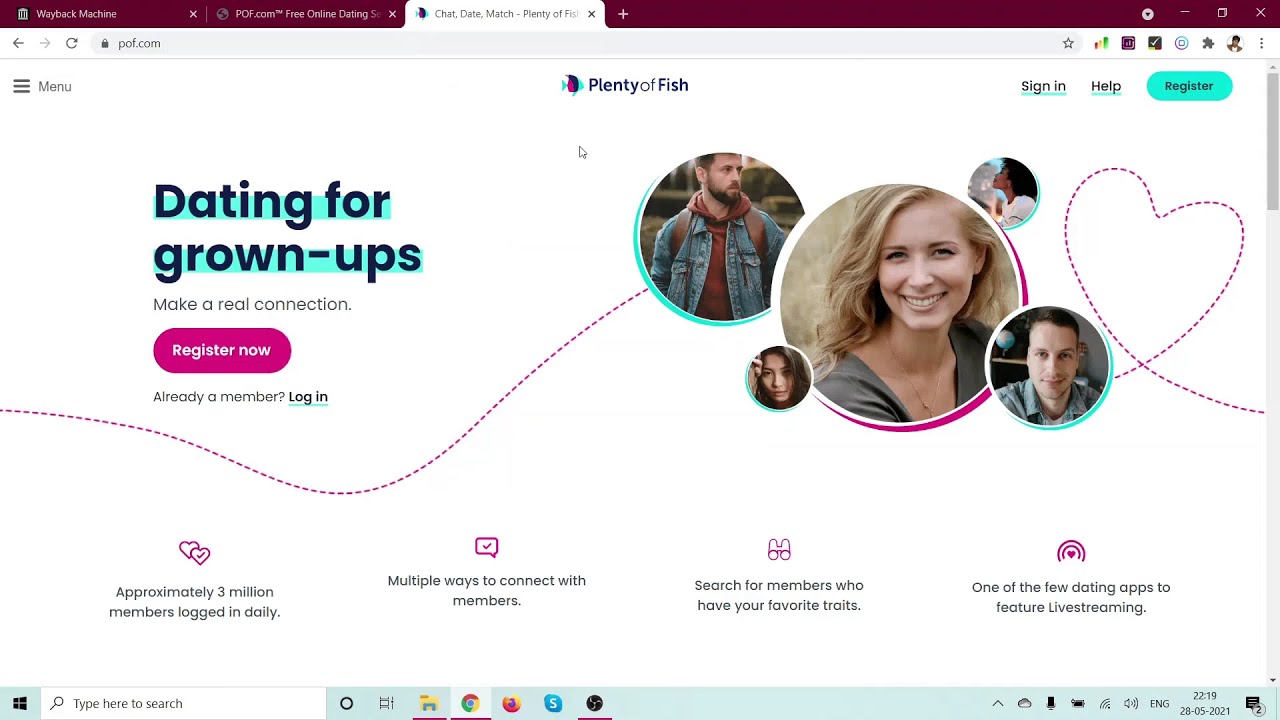Screen dimensions: 1280x720
Task: Click the Log in link
Action: (308, 397)
